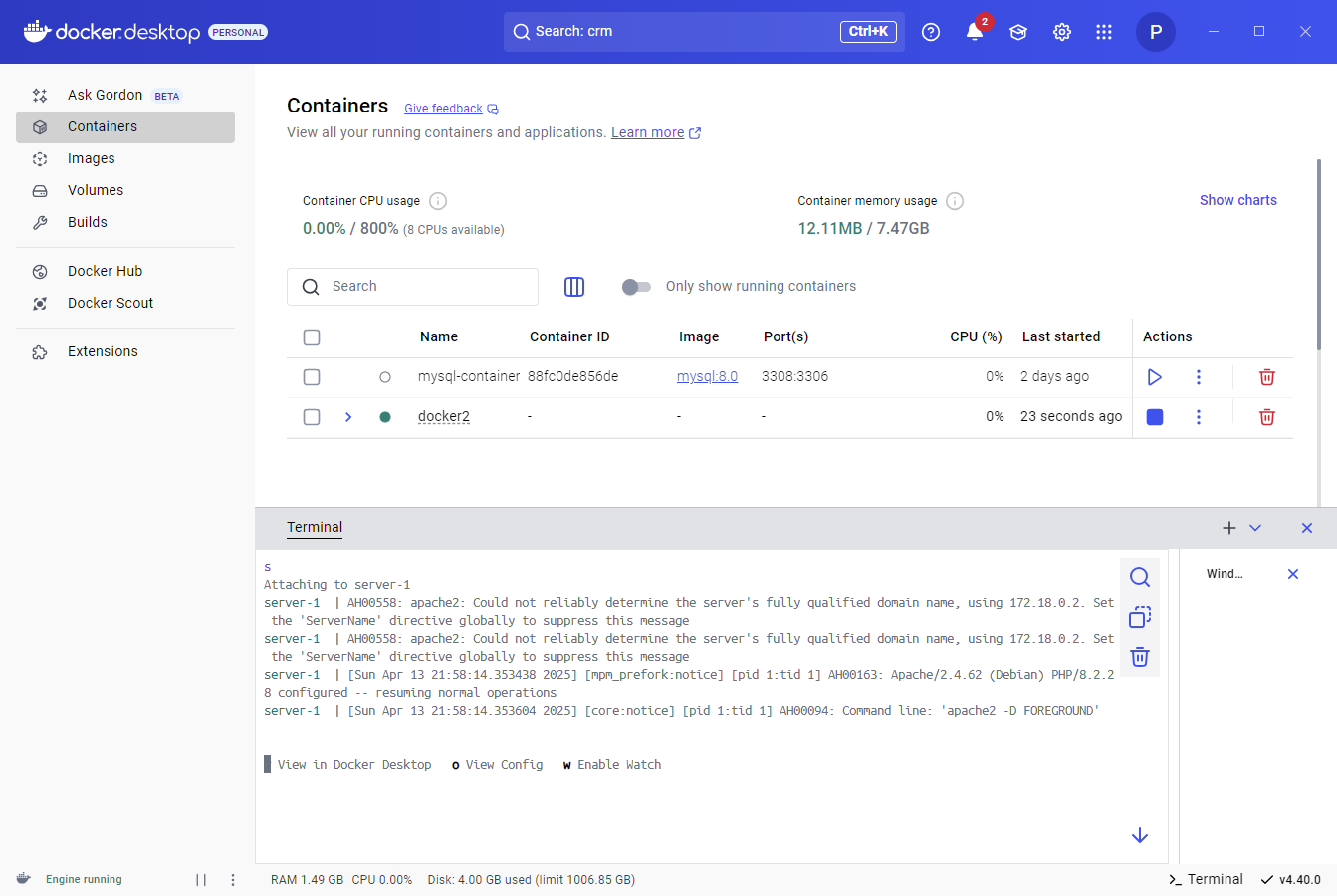Close the Wind... terminal session

(x=1293, y=574)
